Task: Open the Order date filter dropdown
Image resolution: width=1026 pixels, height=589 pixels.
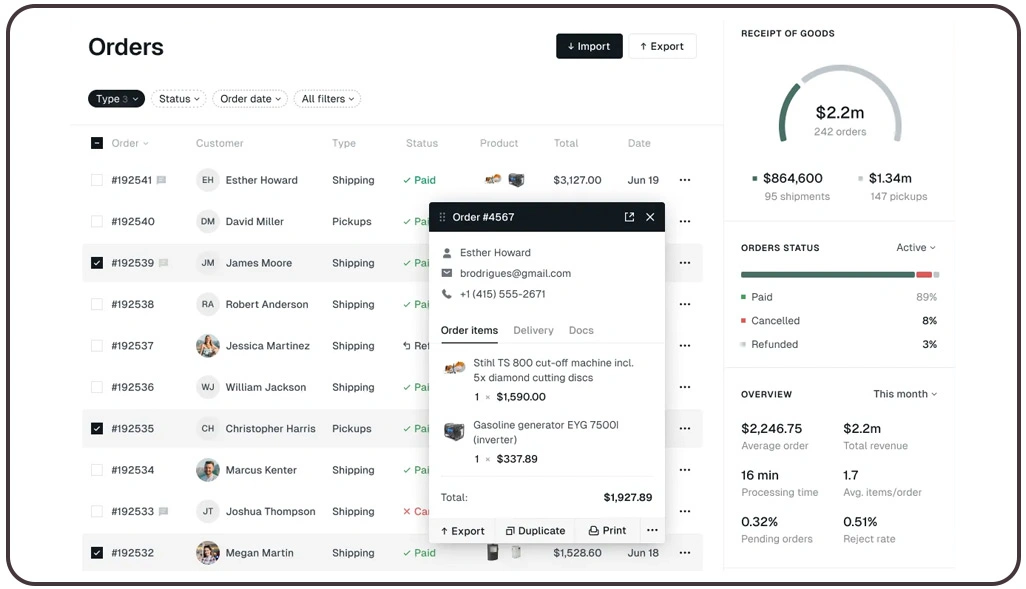Action: tap(250, 98)
